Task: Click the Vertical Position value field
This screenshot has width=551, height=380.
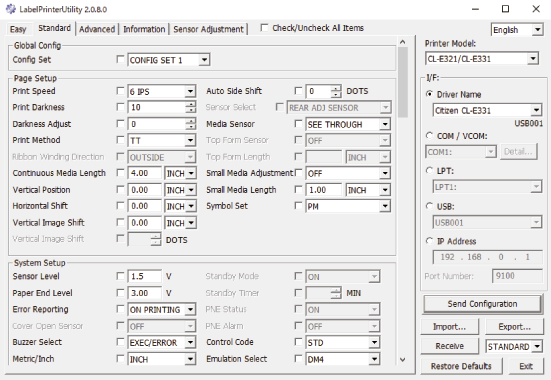Action: pyautogui.click(x=144, y=190)
